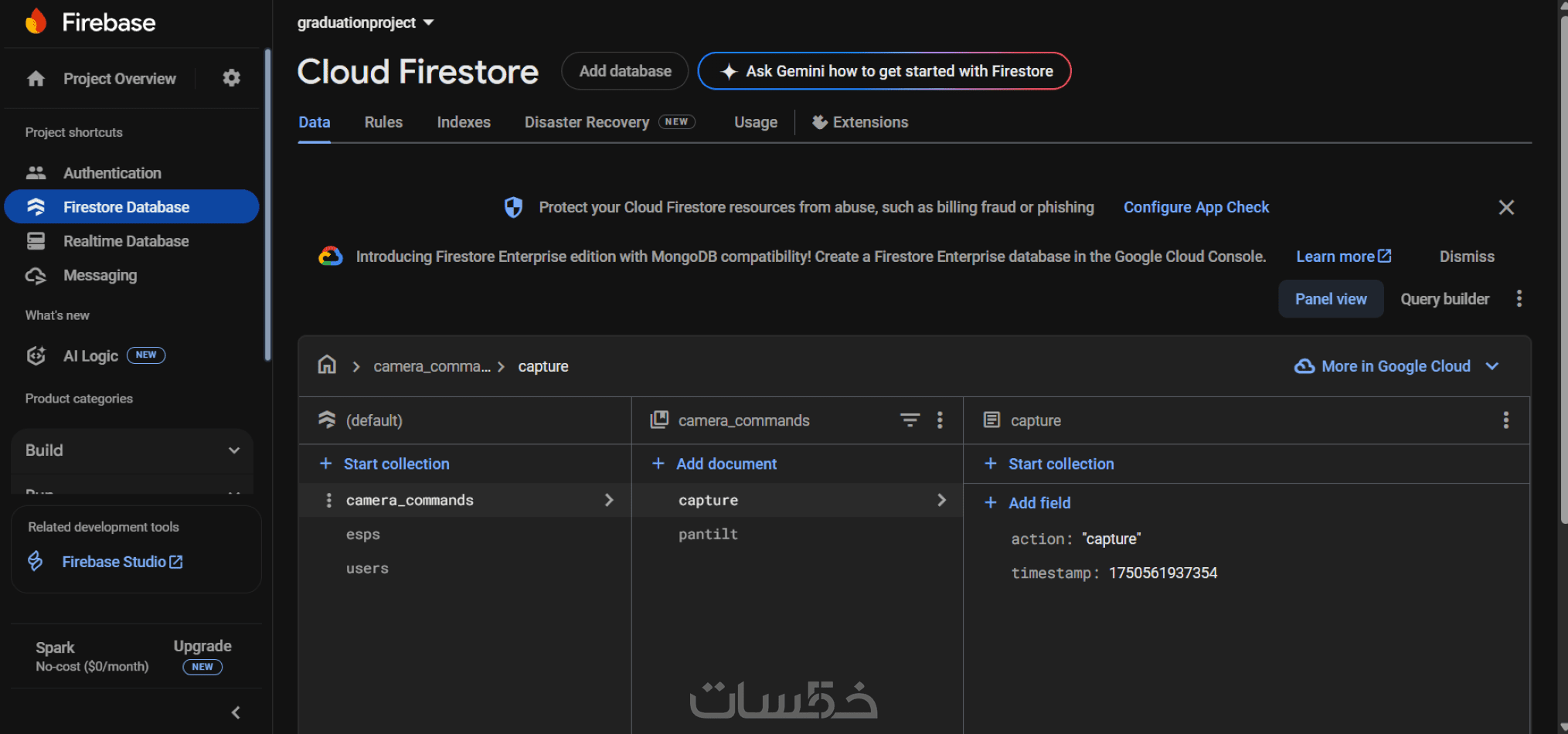Filter the camera_commands collection
Screen dimensions: 1568x734
point(910,420)
